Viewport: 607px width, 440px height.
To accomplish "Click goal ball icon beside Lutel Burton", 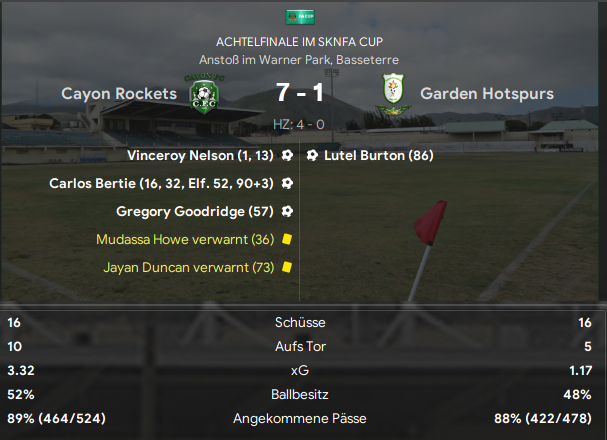I will point(312,155).
